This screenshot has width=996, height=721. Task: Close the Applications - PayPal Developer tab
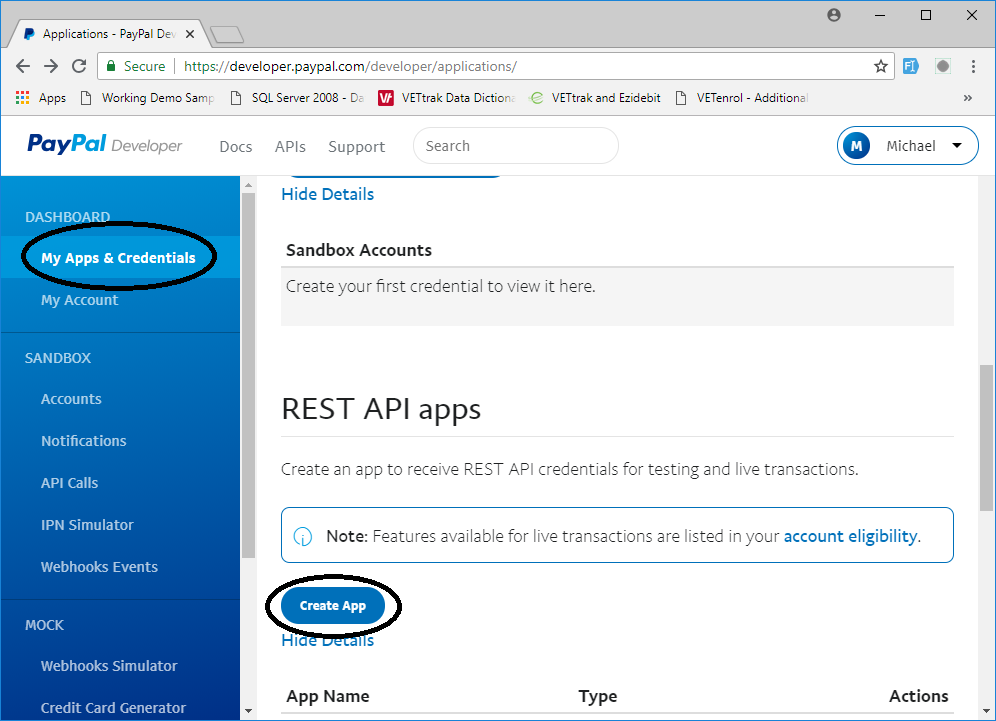189,34
